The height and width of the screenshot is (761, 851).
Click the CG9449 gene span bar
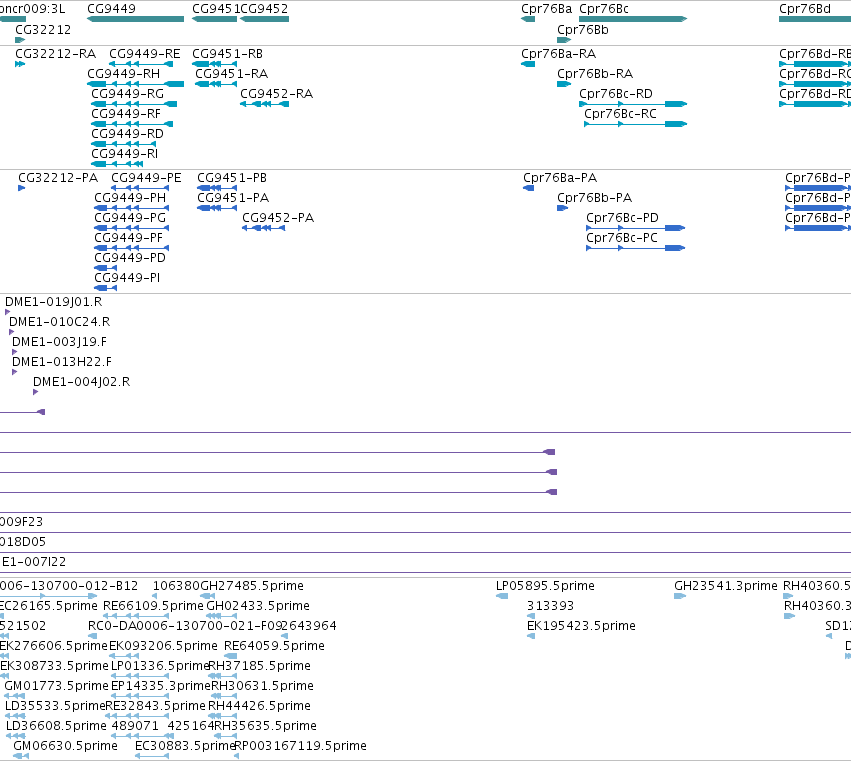tap(135, 19)
